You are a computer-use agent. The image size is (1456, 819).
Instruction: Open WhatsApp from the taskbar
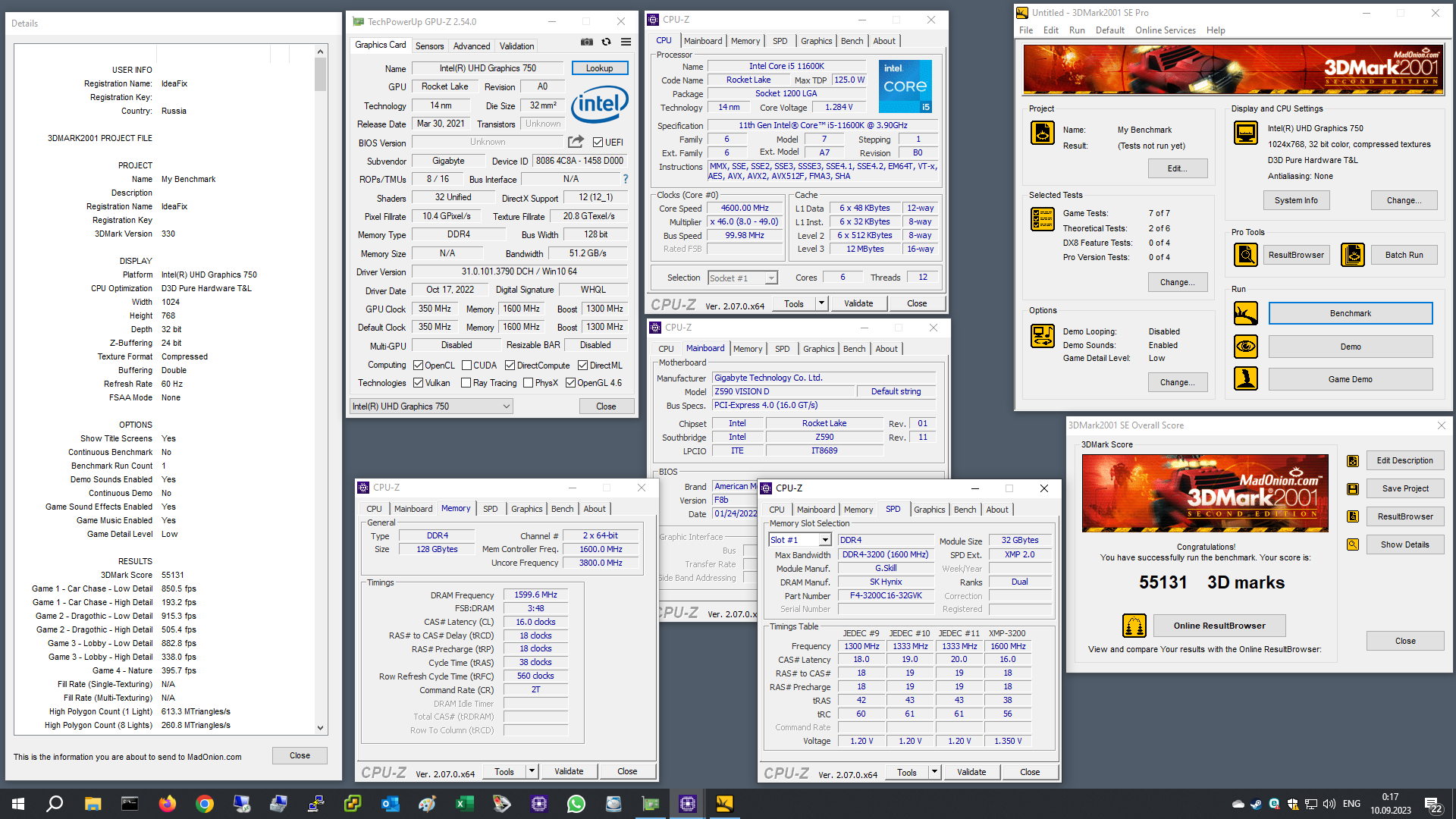[x=576, y=804]
